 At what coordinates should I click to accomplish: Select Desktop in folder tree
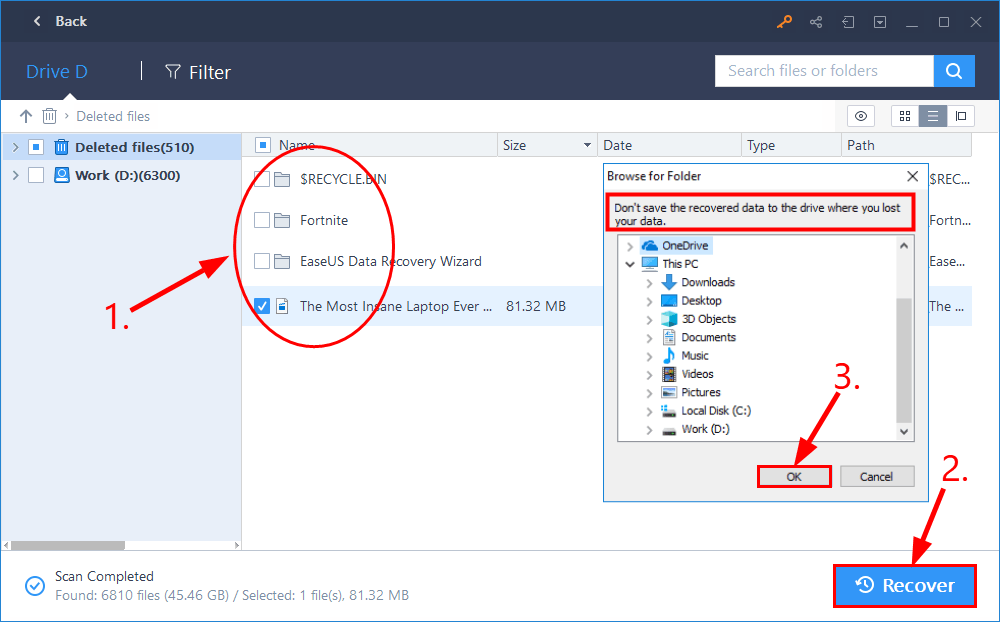pyautogui.click(x=701, y=300)
